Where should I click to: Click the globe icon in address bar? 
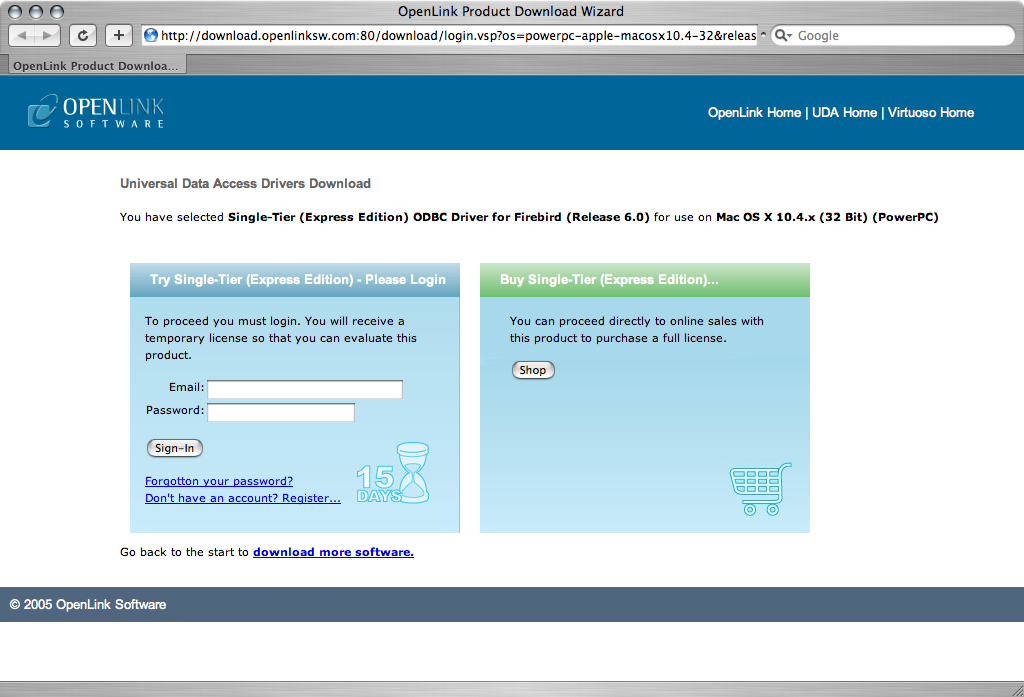[151, 35]
